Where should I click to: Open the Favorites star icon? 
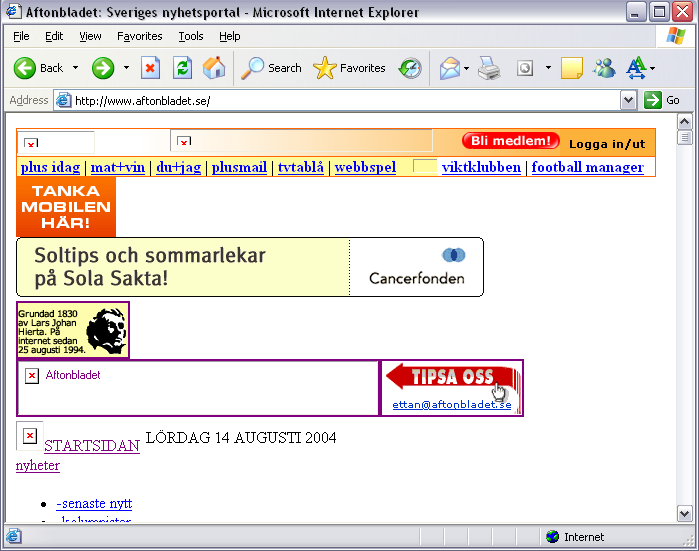point(325,68)
